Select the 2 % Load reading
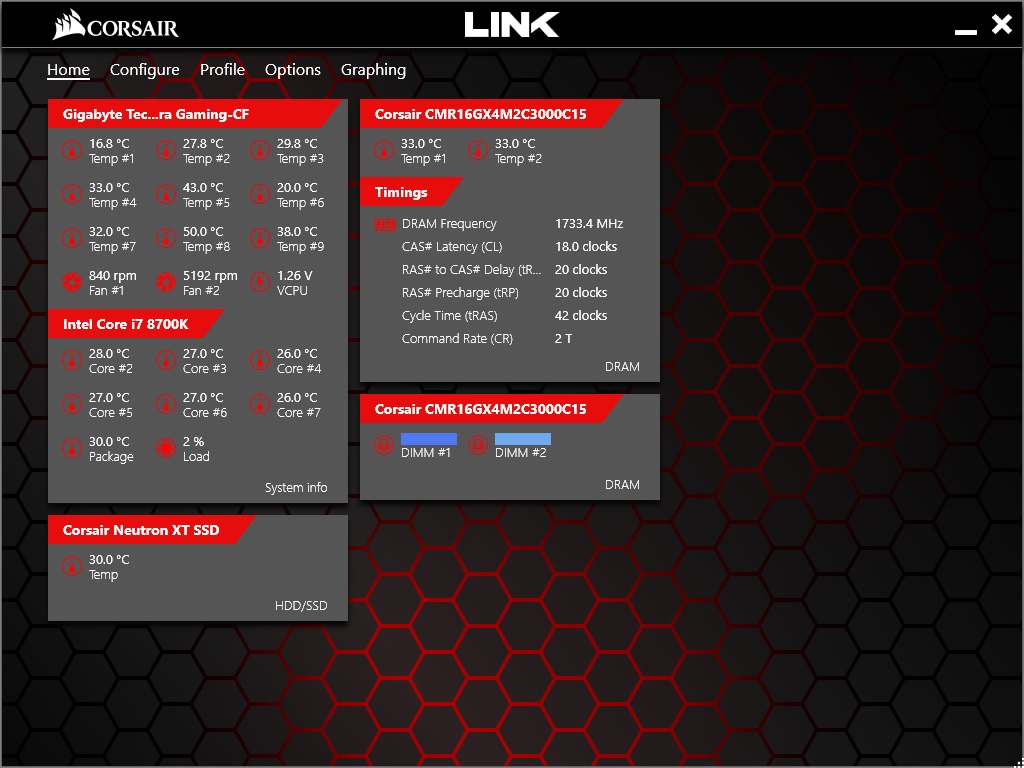The image size is (1024, 768). point(193,441)
